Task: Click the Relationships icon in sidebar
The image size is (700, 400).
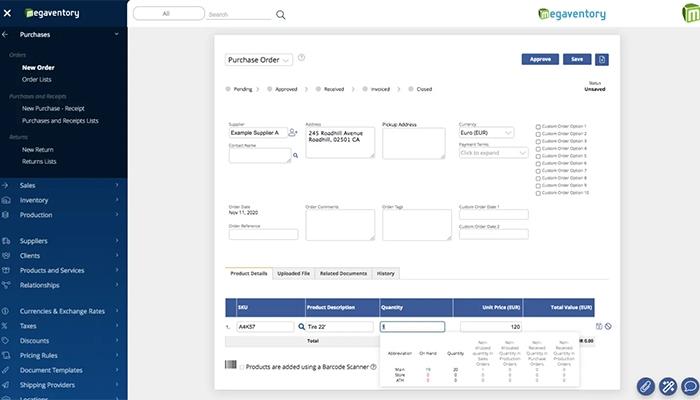Action: click(6, 285)
